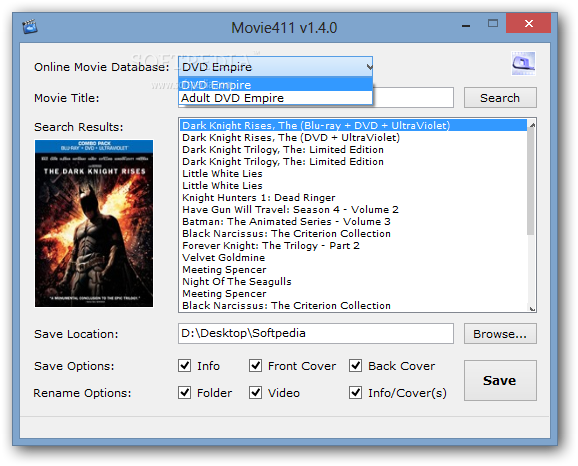The image size is (578, 466).
Task: Maximize the Movie411 window
Action: click(x=493, y=24)
